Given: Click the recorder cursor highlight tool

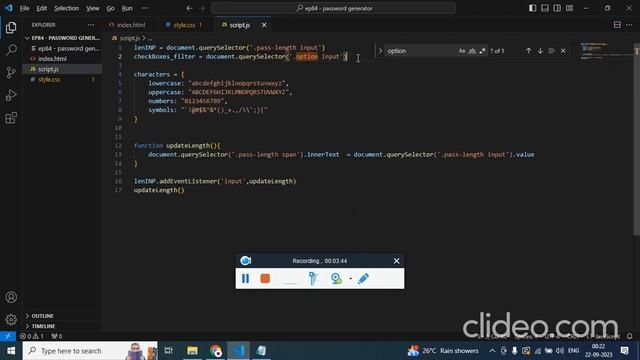Looking at the screenshot, I should (x=313, y=278).
